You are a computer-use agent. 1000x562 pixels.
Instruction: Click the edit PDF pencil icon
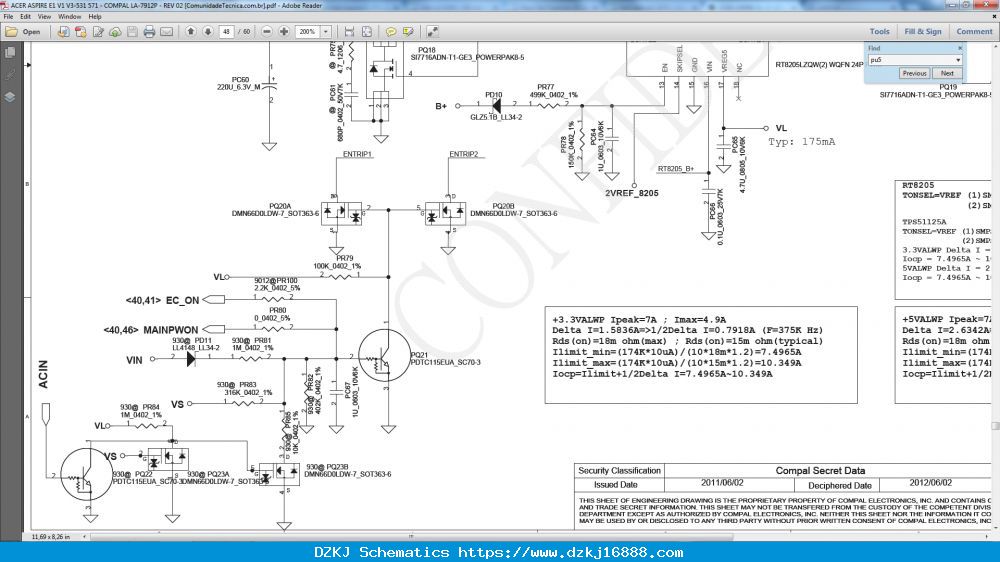tap(98, 31)
